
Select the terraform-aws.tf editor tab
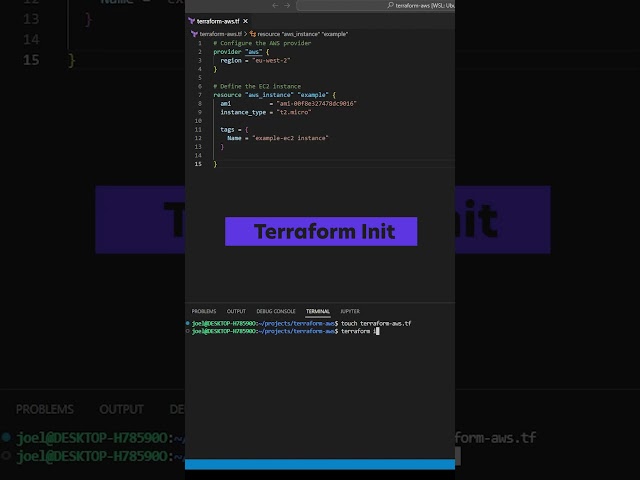pyautogui.click(x=218, y=21)
